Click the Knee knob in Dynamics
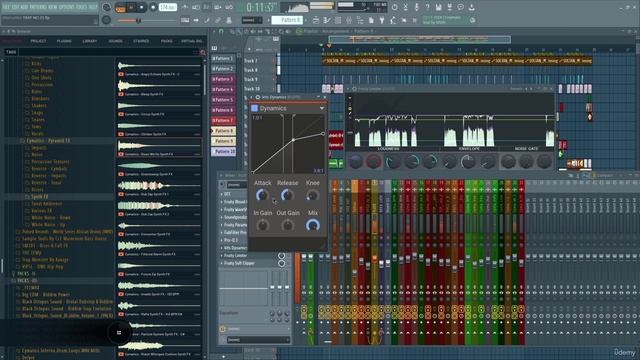Viewport: 640px width, 360px height. point(313,195)
